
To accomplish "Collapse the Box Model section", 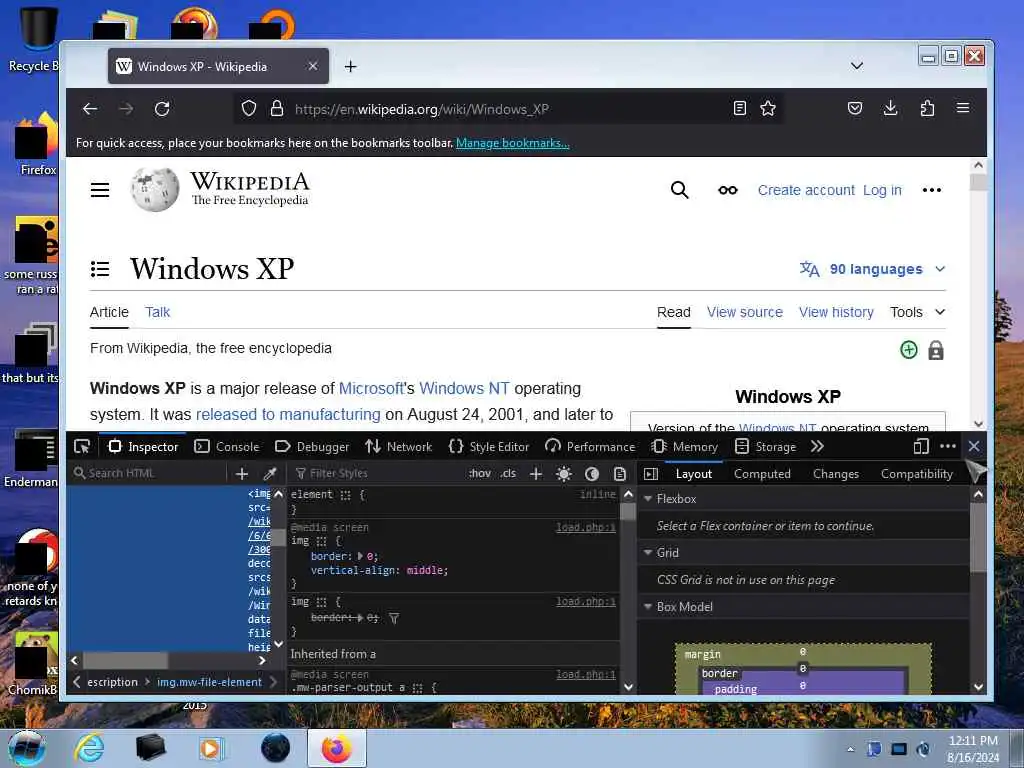I will click(648, 607).
